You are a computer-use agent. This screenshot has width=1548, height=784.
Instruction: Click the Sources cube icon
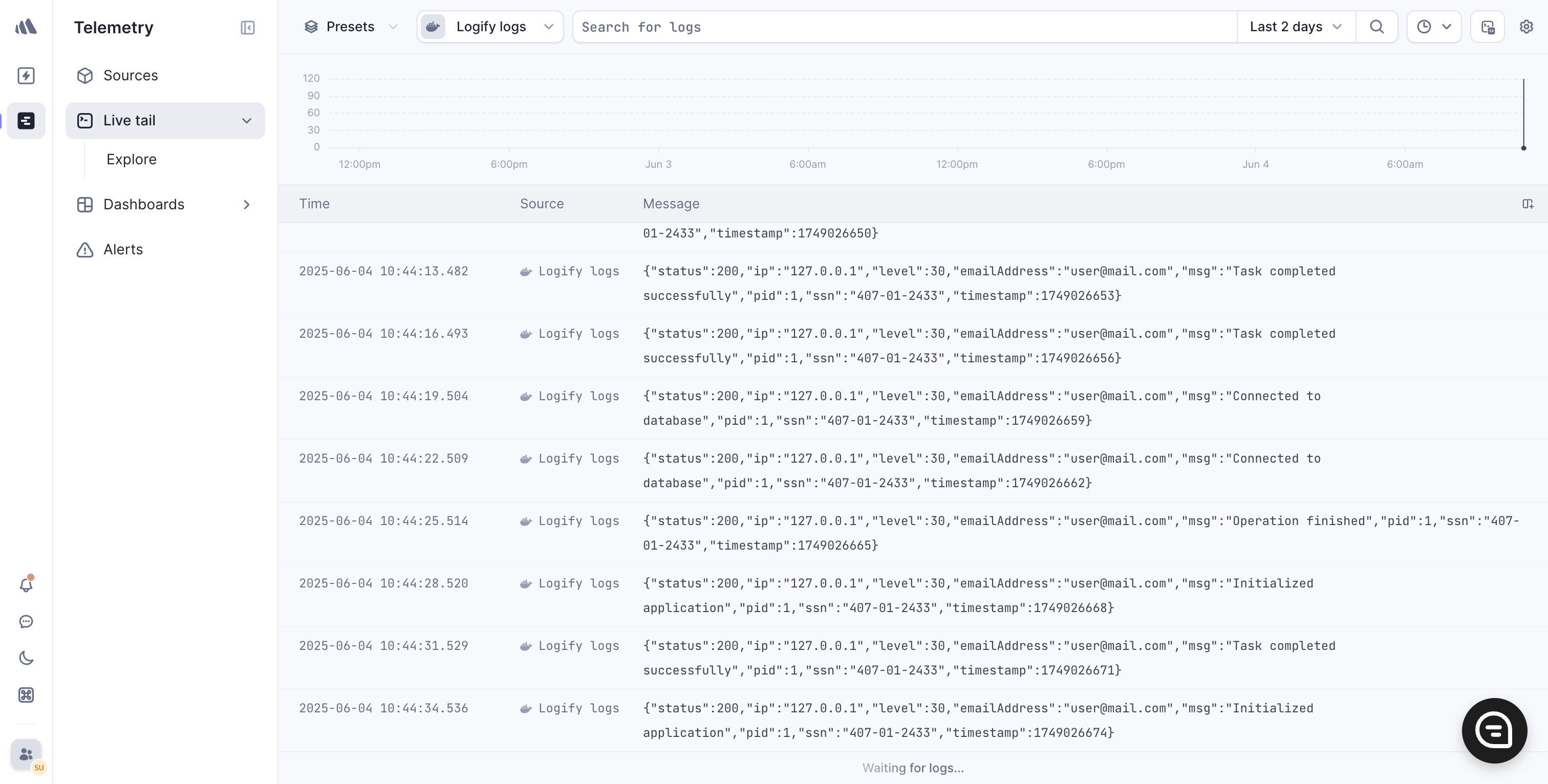(85, 76)
